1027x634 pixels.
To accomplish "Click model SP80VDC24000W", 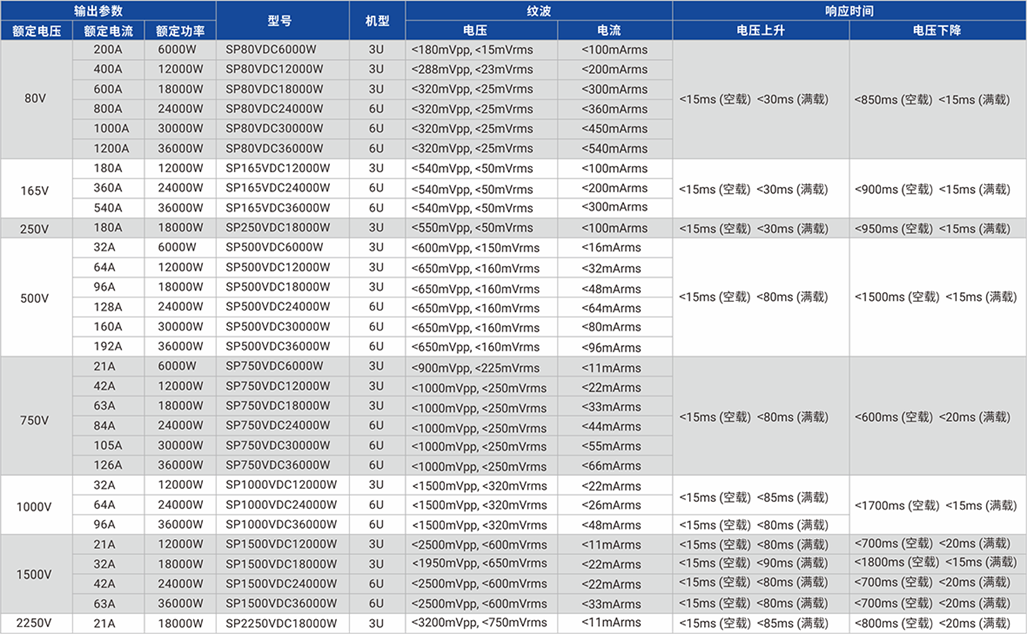I will (274, 109).
